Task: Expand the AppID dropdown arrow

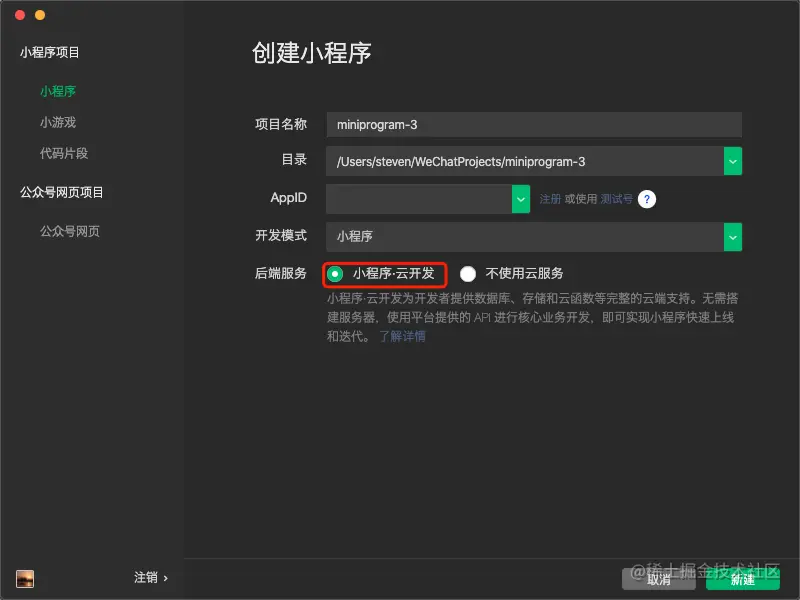Action: (520, 198)
